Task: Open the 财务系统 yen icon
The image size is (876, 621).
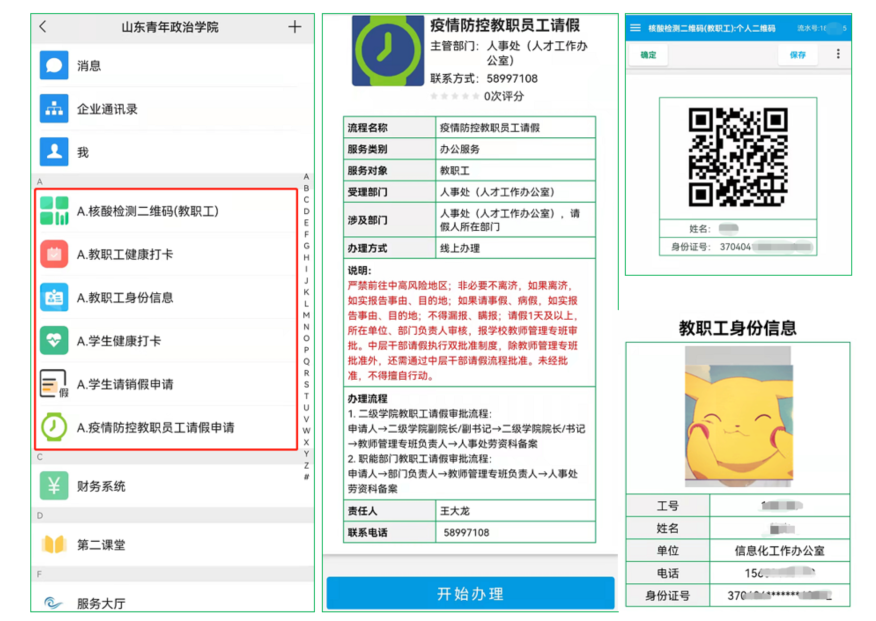Action: (54, 486)
